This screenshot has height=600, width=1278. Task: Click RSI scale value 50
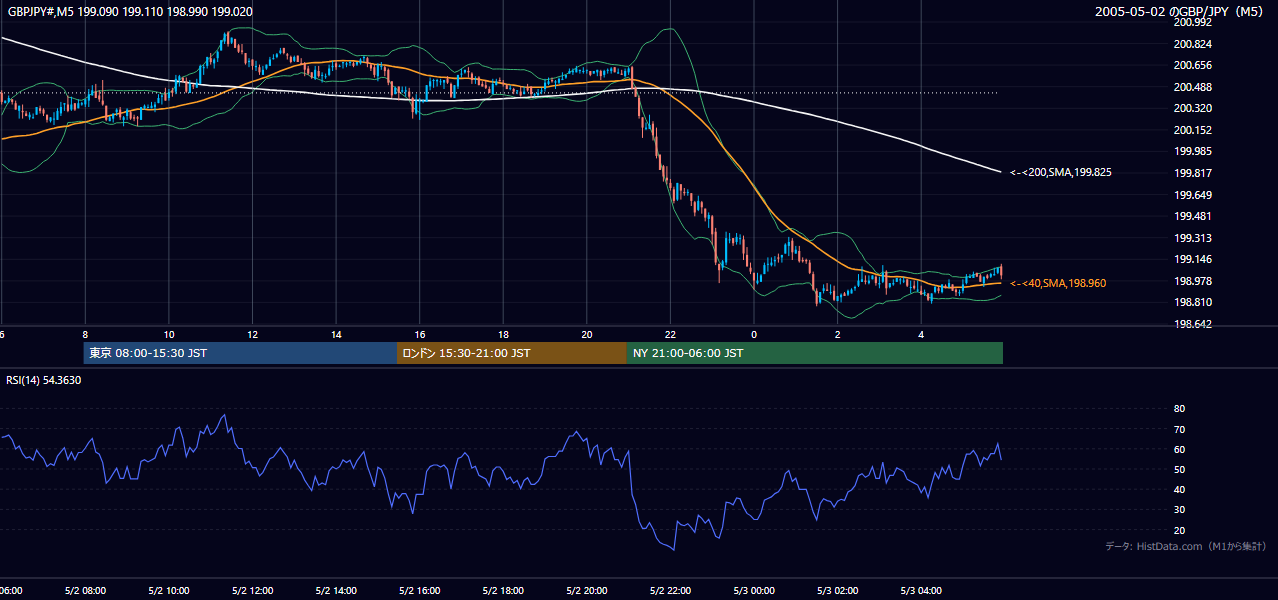click(1179, 469)
